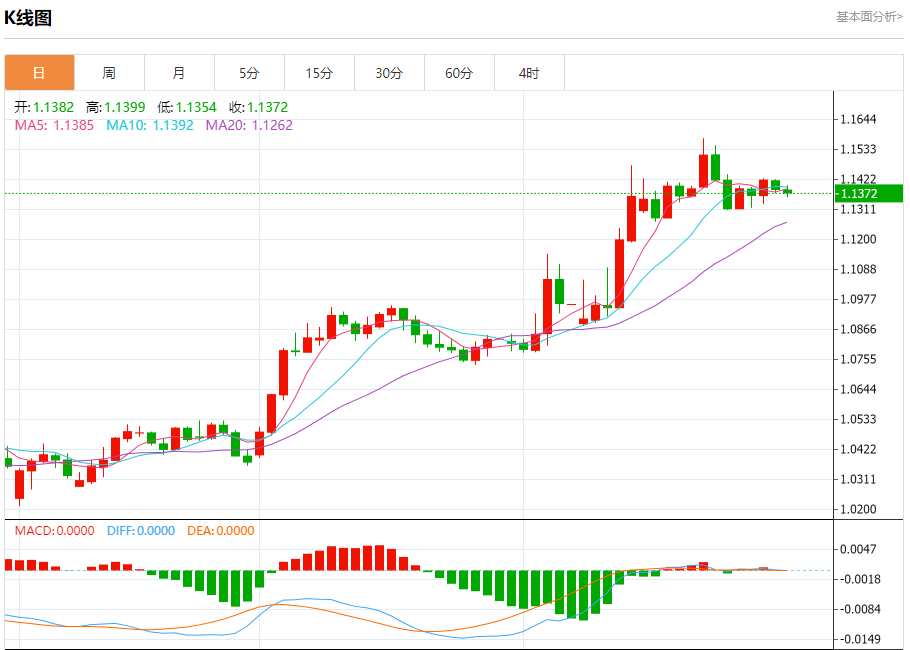Viewport: 910px width, 650px height.
Task: Open the 30分 timeframe tab
Action: click(389, 73)
